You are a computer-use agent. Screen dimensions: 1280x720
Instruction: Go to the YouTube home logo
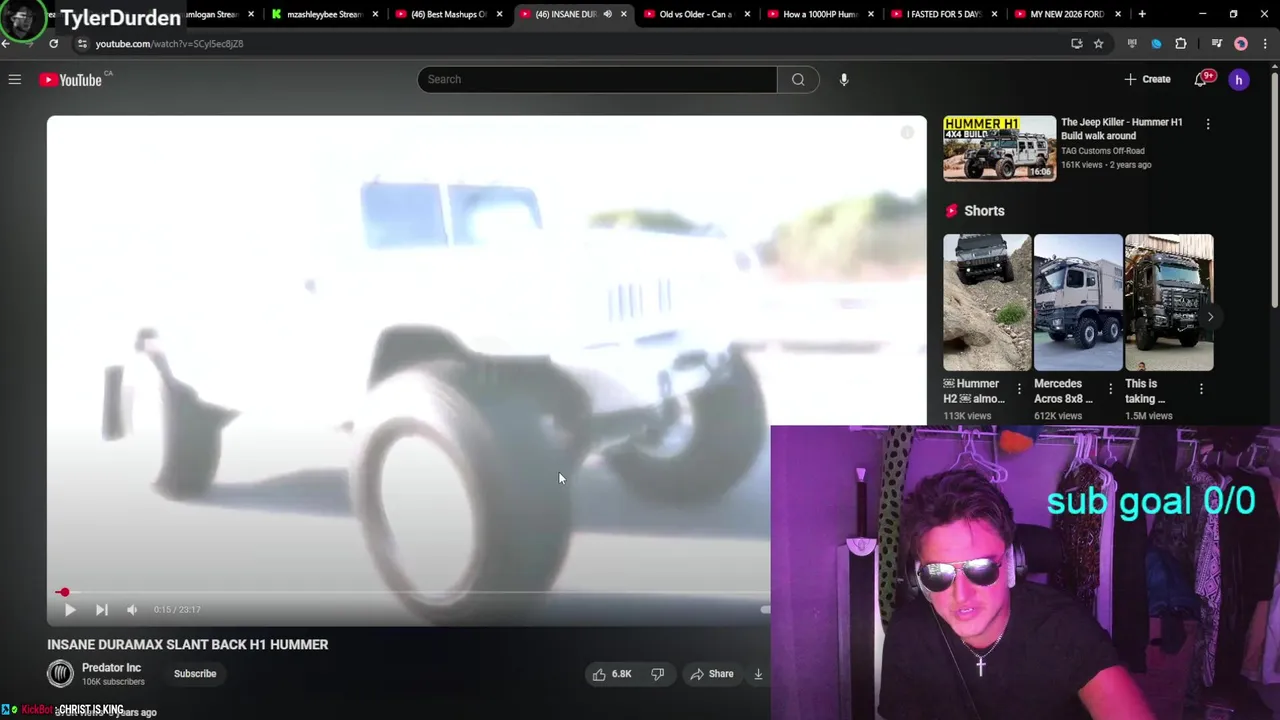tap(71, 79)
